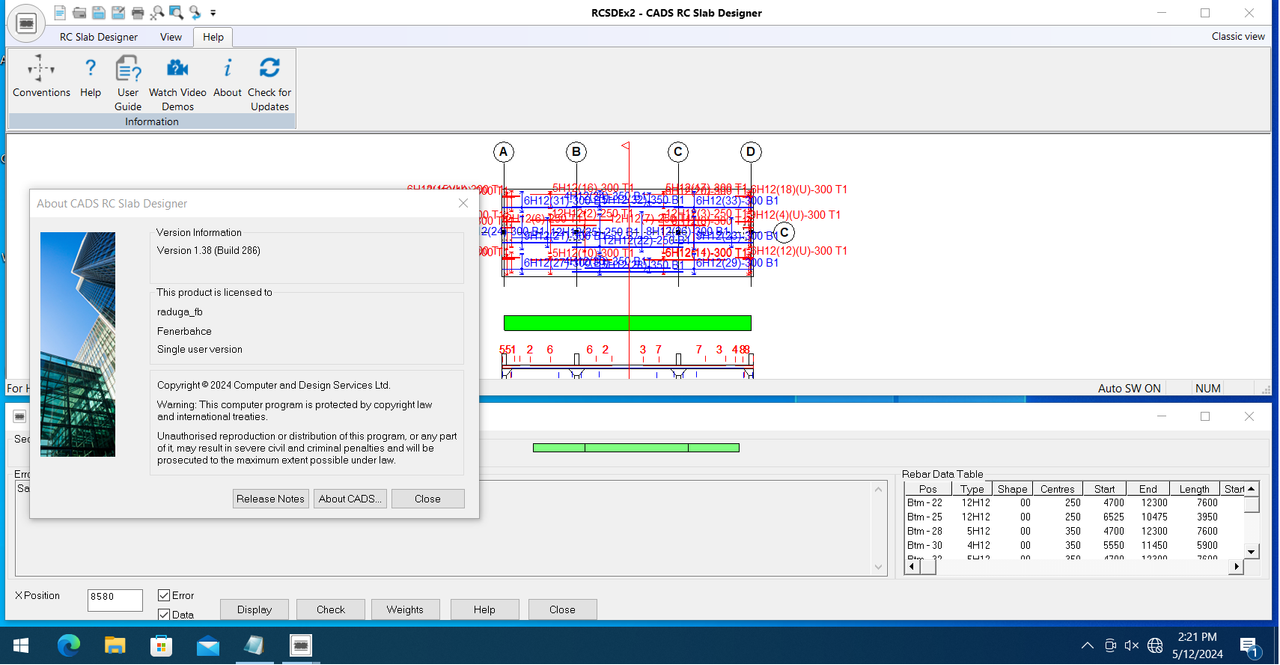Open the Mail app from the taskbar
This screenshot has width=1280, height=665.
click(208, 645)
